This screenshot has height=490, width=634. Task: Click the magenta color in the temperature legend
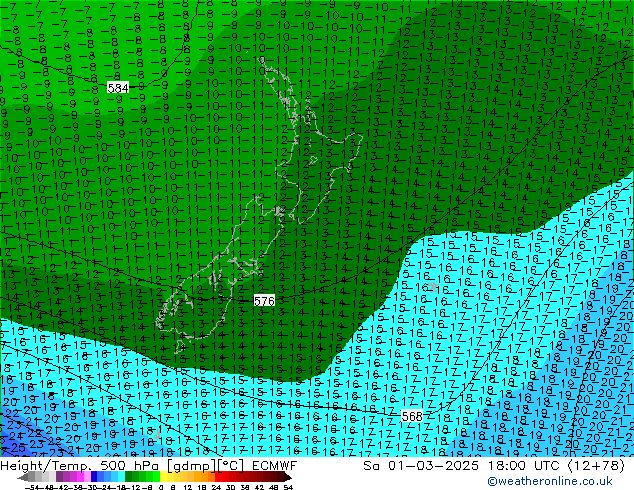coord(80,478)
